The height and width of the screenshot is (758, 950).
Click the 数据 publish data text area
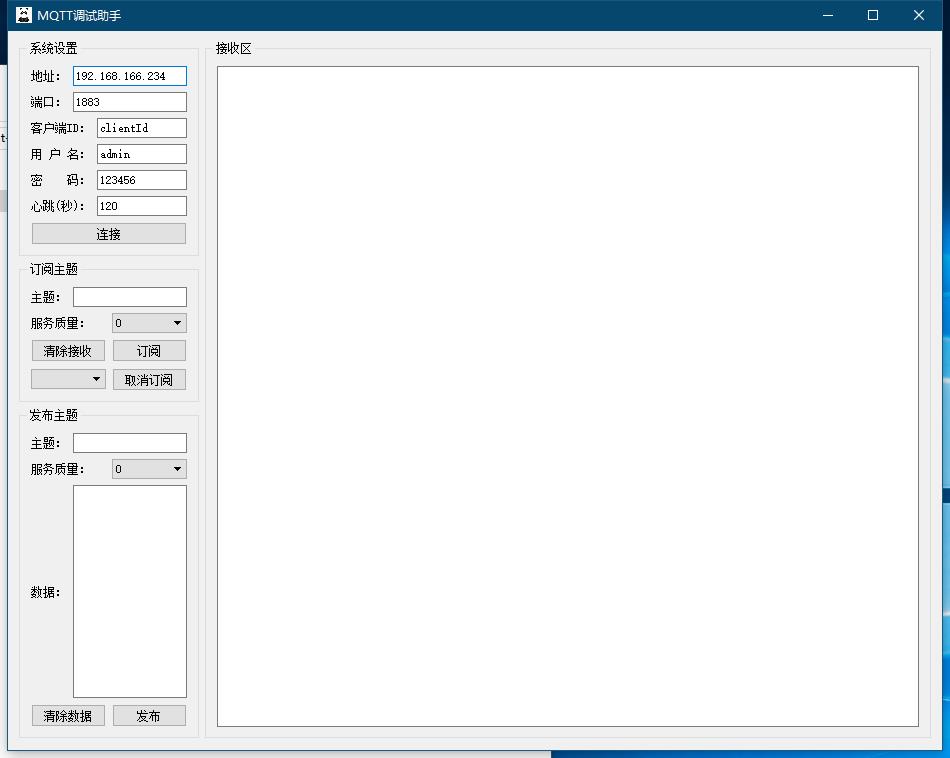coord(130,591)
